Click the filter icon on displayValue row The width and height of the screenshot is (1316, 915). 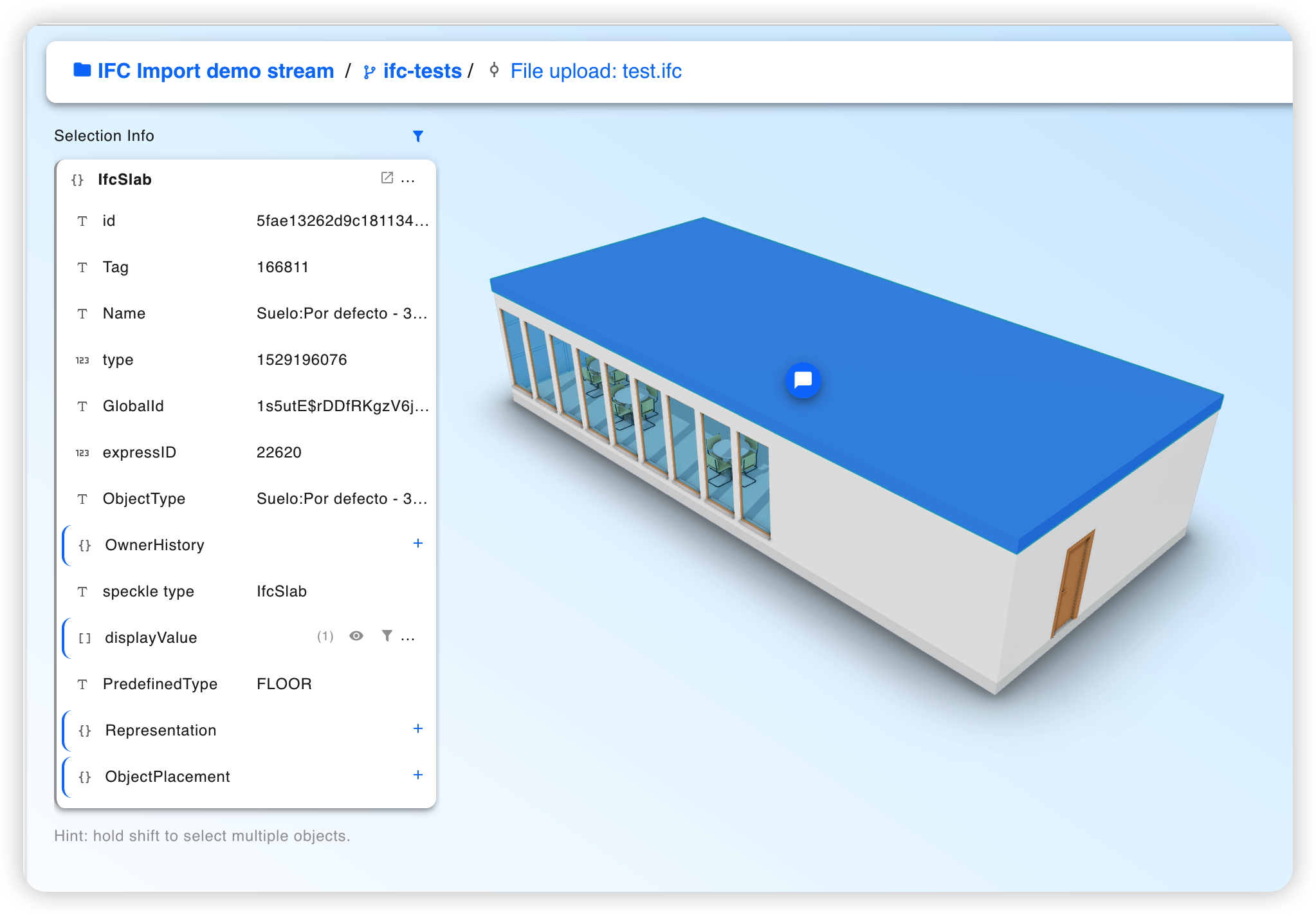click(387, 636)
